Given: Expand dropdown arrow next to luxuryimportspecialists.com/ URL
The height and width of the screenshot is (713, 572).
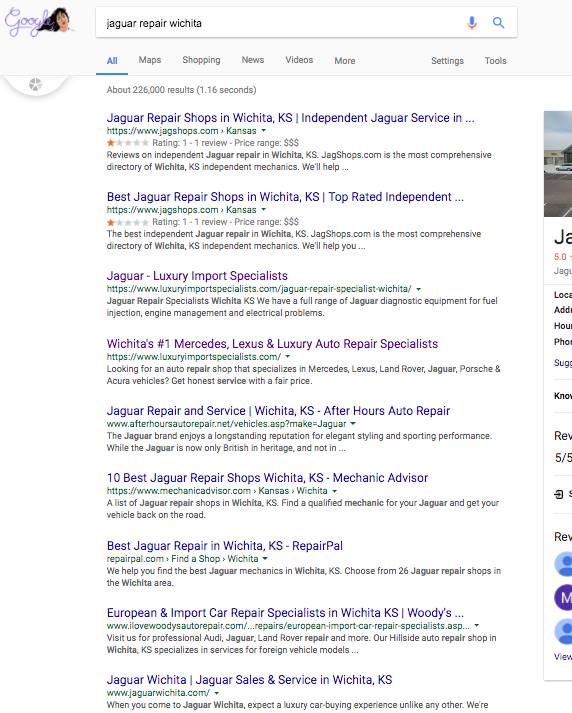Looking at the screenshot, I should point(287,357).
